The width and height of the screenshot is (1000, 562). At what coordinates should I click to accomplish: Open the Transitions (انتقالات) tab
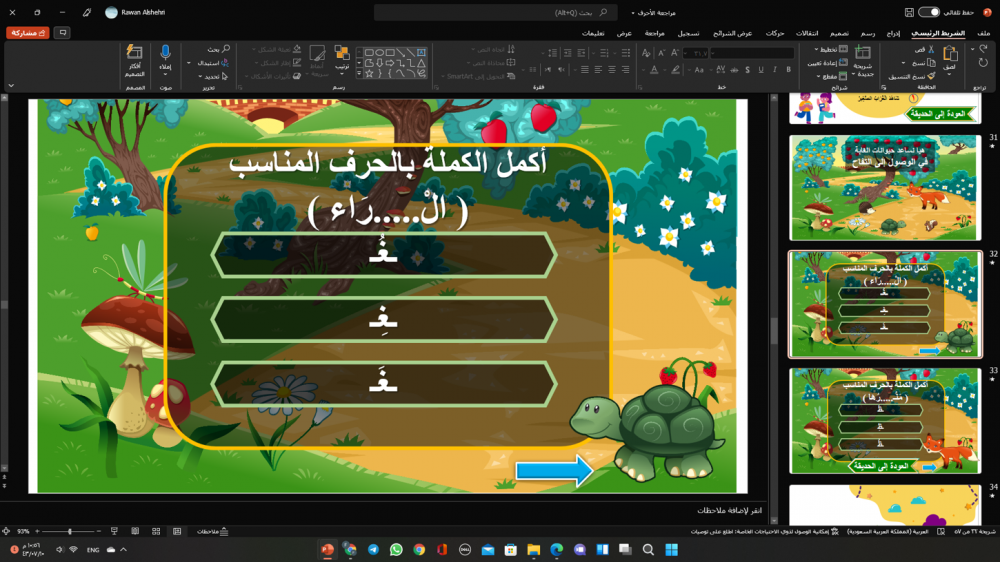807,33
